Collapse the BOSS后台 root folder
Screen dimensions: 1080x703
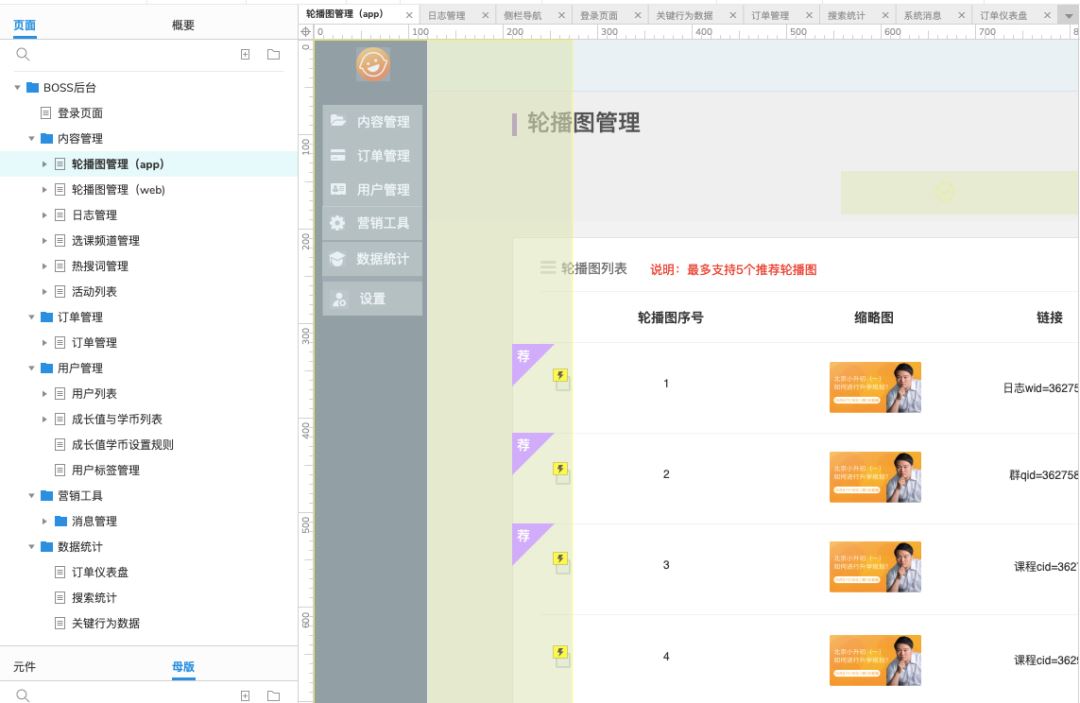coord(18,88)
